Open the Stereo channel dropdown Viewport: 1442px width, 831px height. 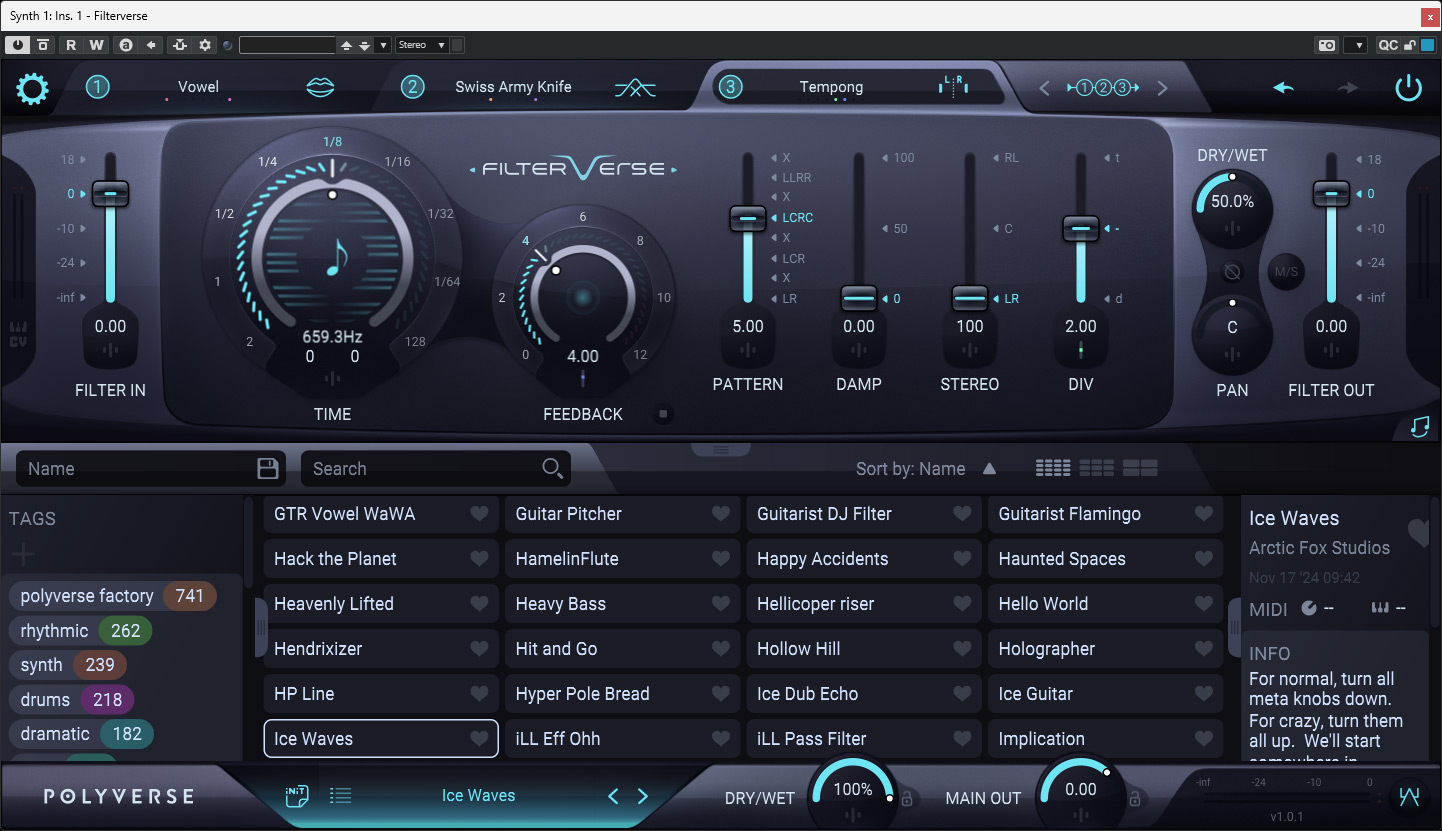click(x=421, y=45)
